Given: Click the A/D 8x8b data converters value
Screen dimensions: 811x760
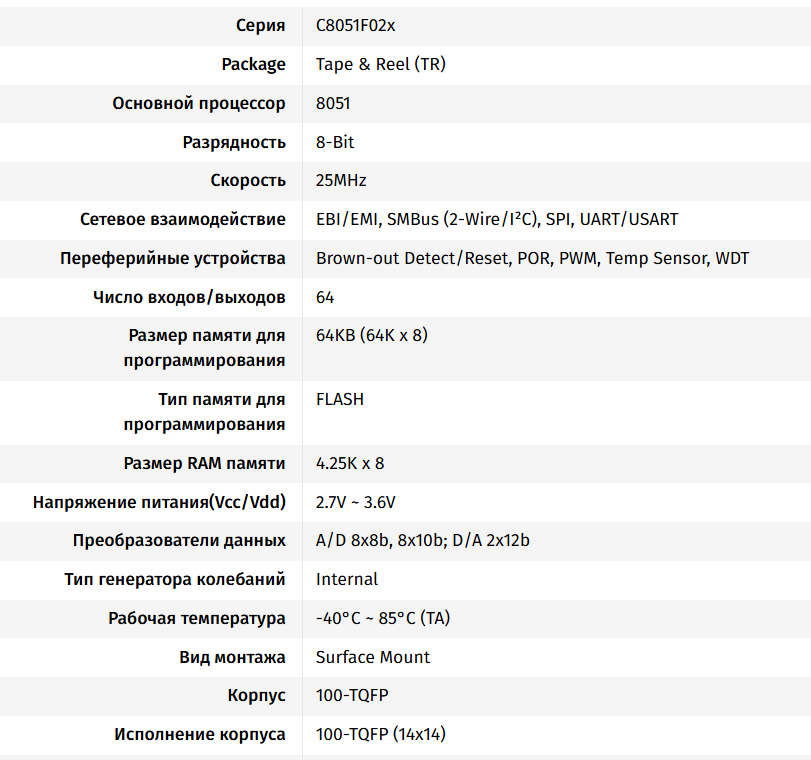Looking at the screenshot, I should pyautogui.click(x=423, y=541).
